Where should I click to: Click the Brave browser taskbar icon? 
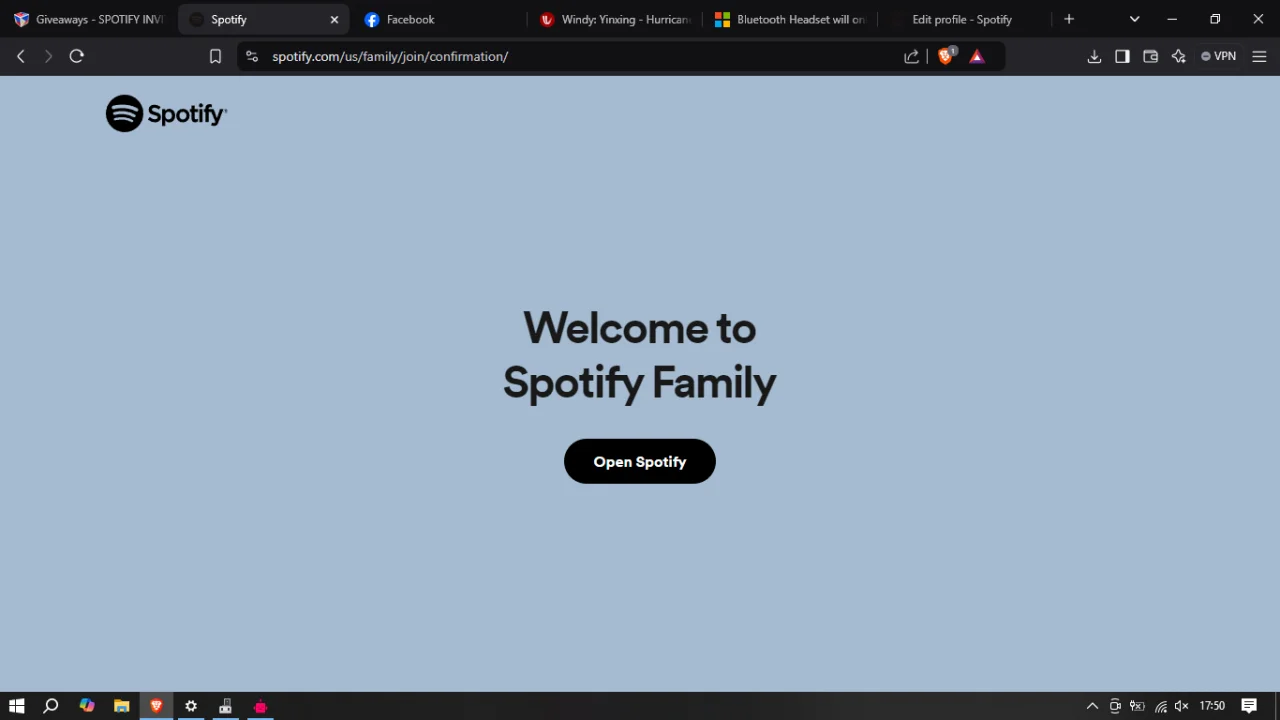pos(156,706)
